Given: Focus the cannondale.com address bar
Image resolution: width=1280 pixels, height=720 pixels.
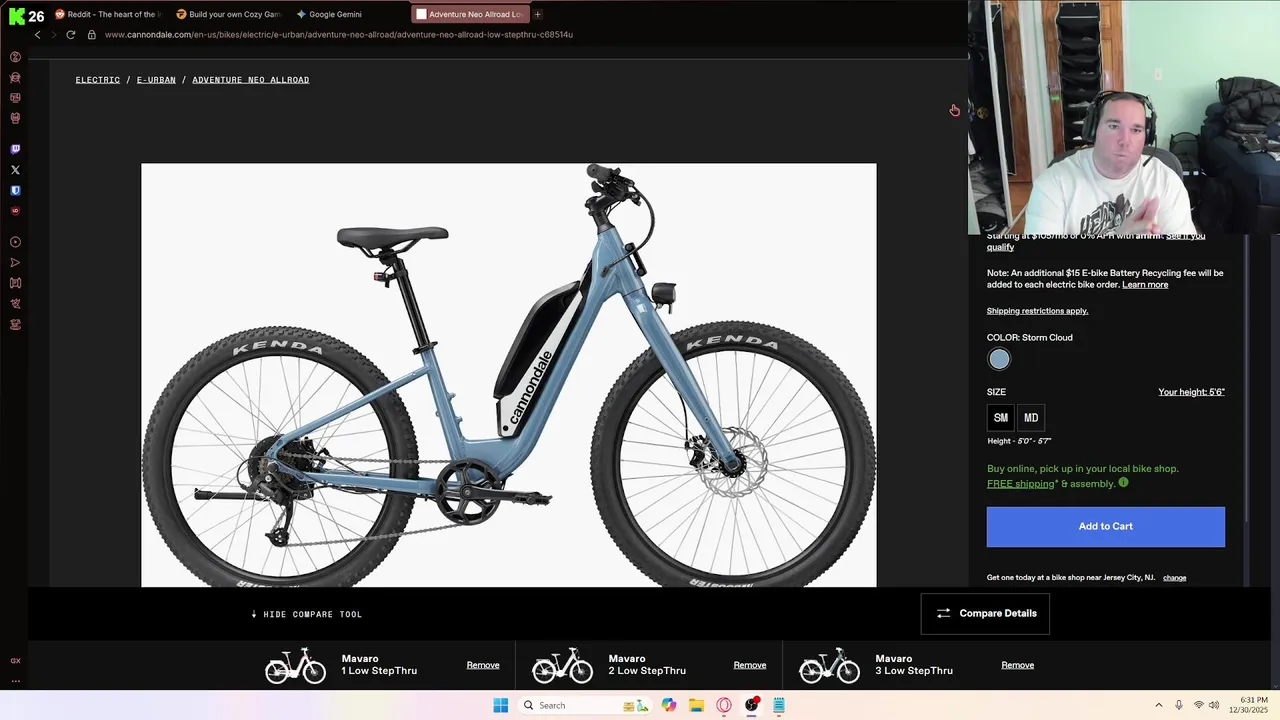Looking at the screenshot, I should click(339, 34).
